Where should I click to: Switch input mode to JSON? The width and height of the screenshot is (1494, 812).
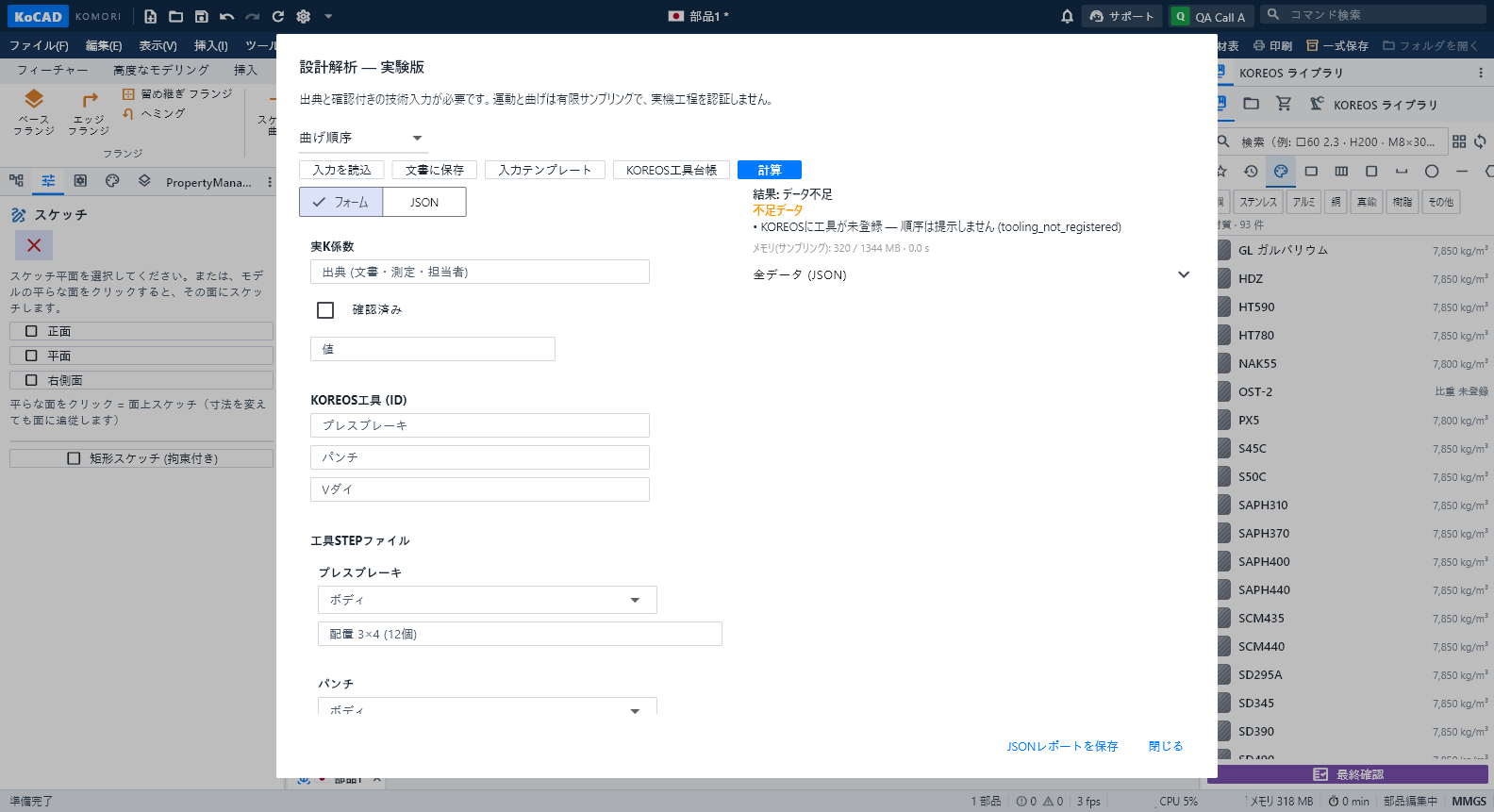(424, 202)
